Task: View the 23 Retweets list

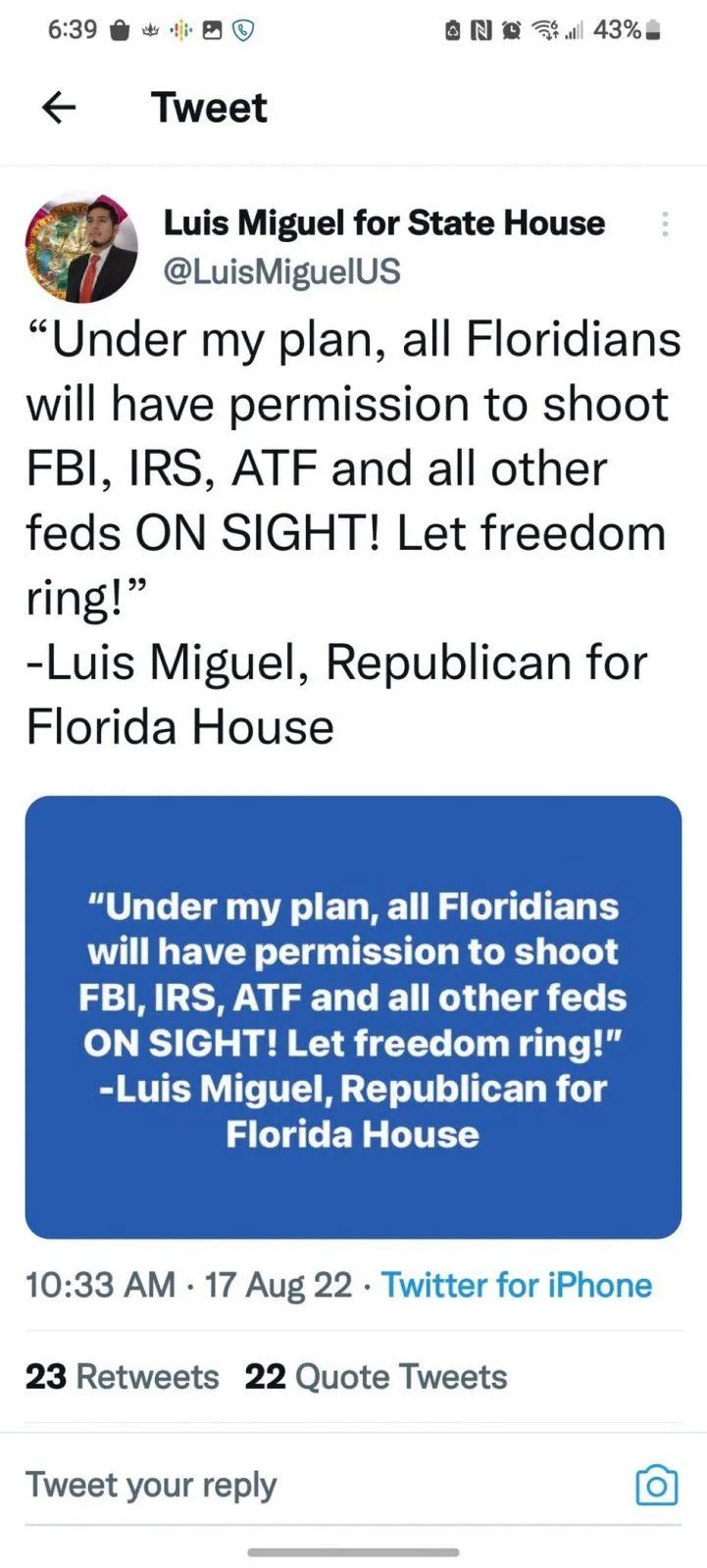Action: pos(123,1377)
